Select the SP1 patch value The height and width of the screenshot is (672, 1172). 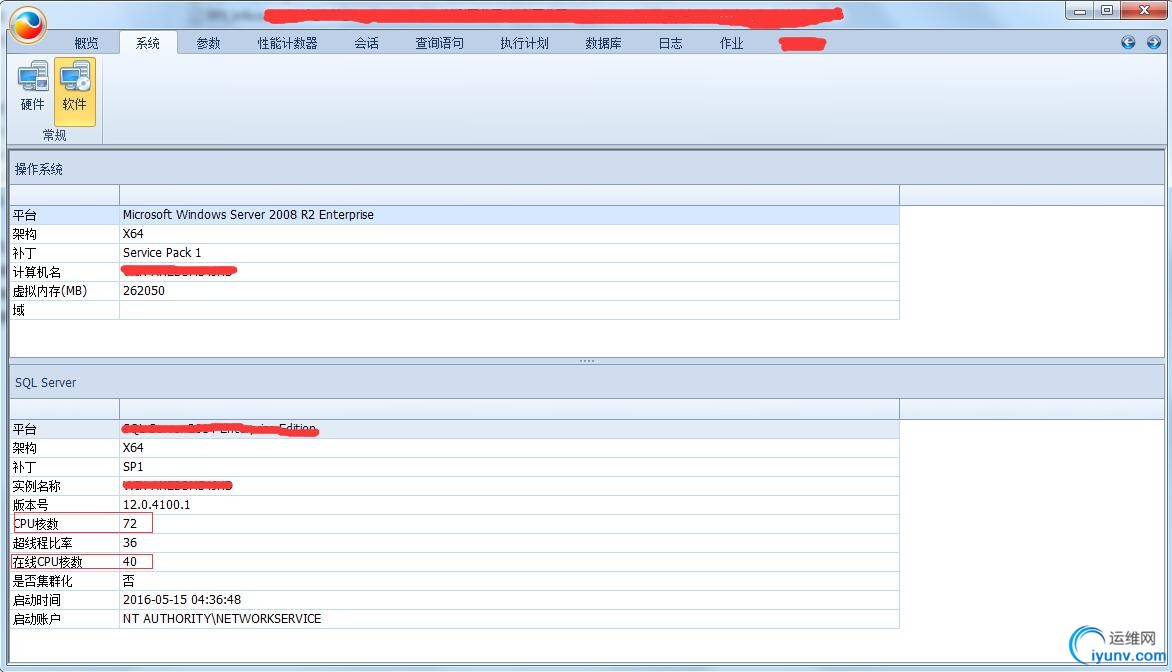tap(133, 466)
